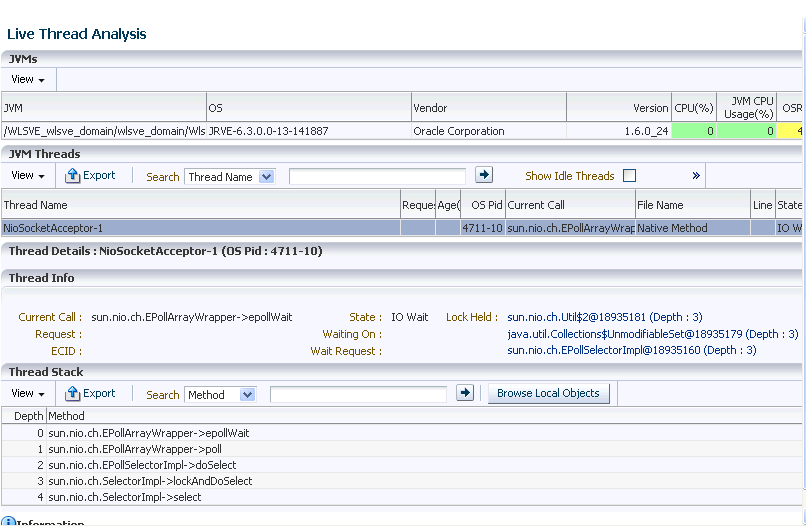Open the JVM Threads View menu

(28, 175)
